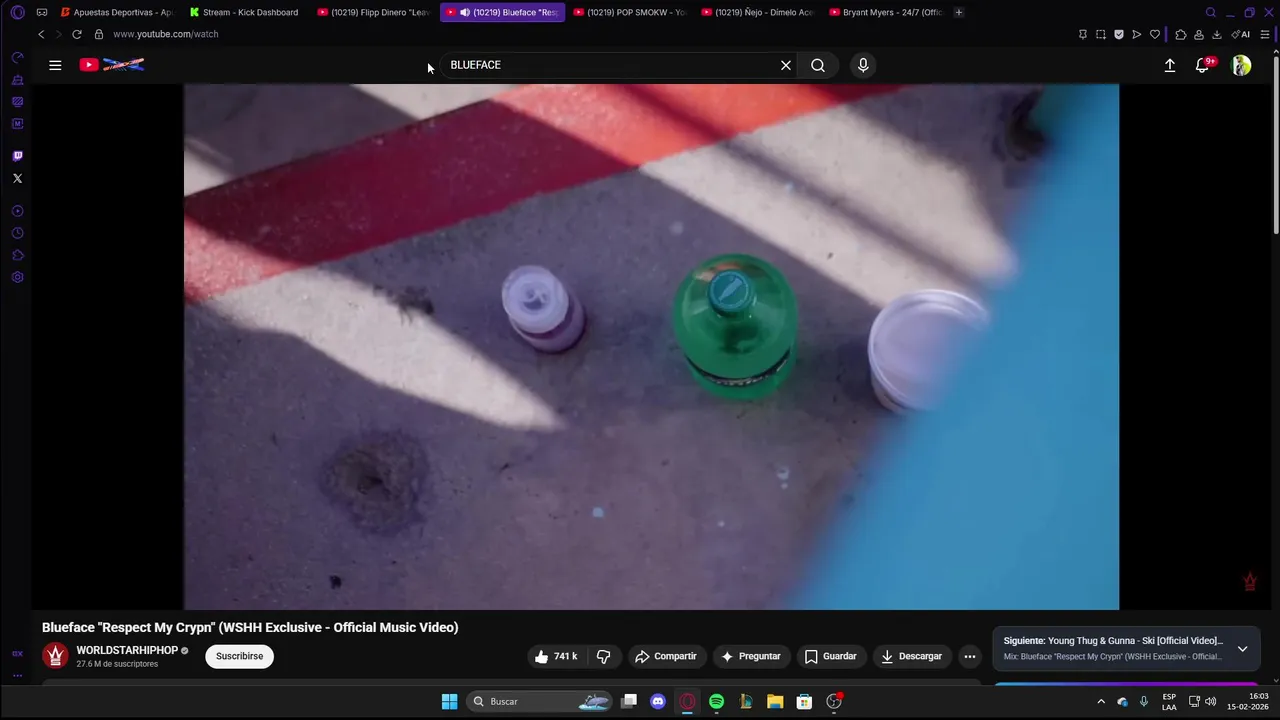Switch to Stream - Kick Dashboard tab
The width and height of the screenshot is (1280, 720).
[x=245, y=12]
